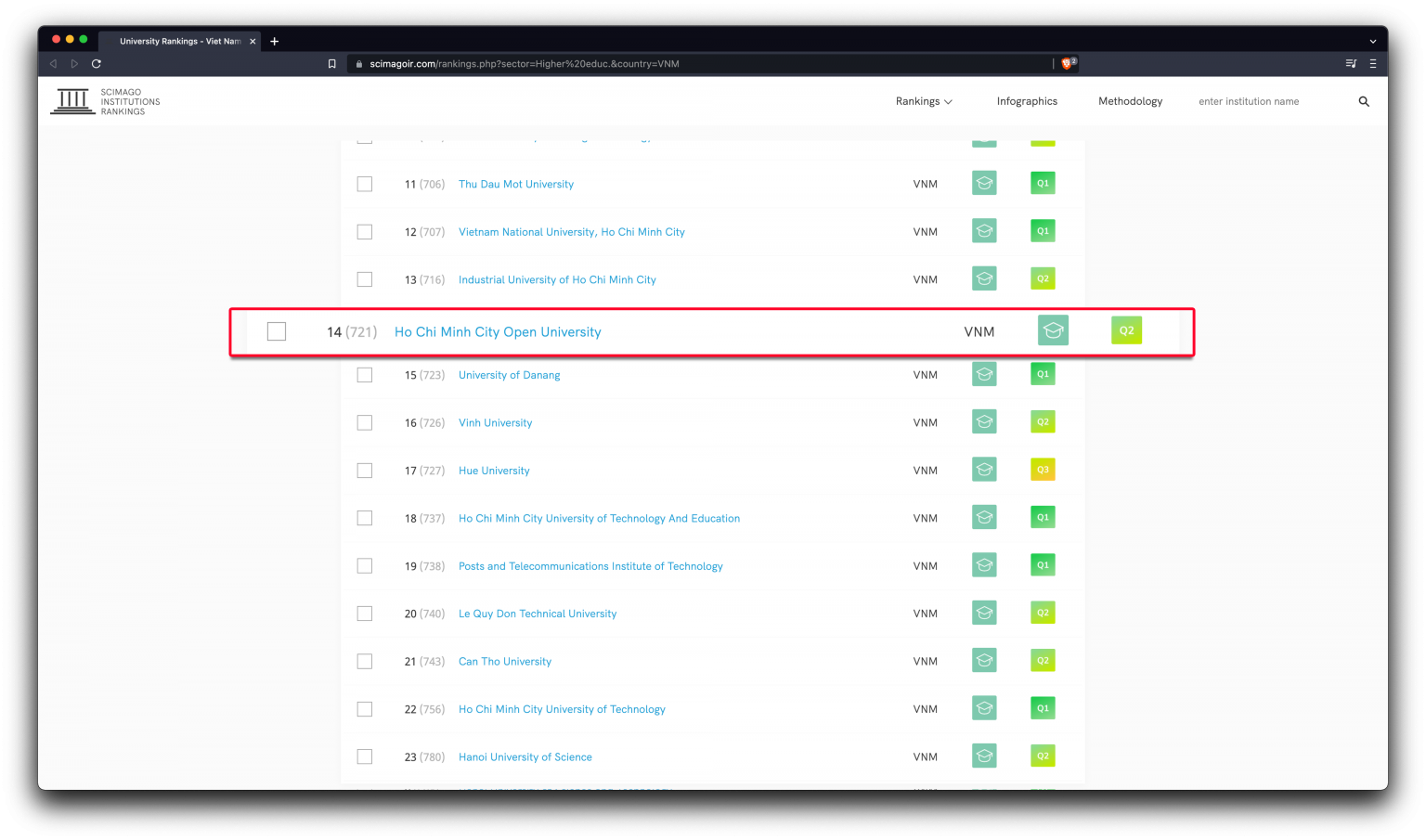Click higher education icon for Le Quy Don Technical University
The width and height of the screenshot is (1426, 840).
[x=984, y=613]
